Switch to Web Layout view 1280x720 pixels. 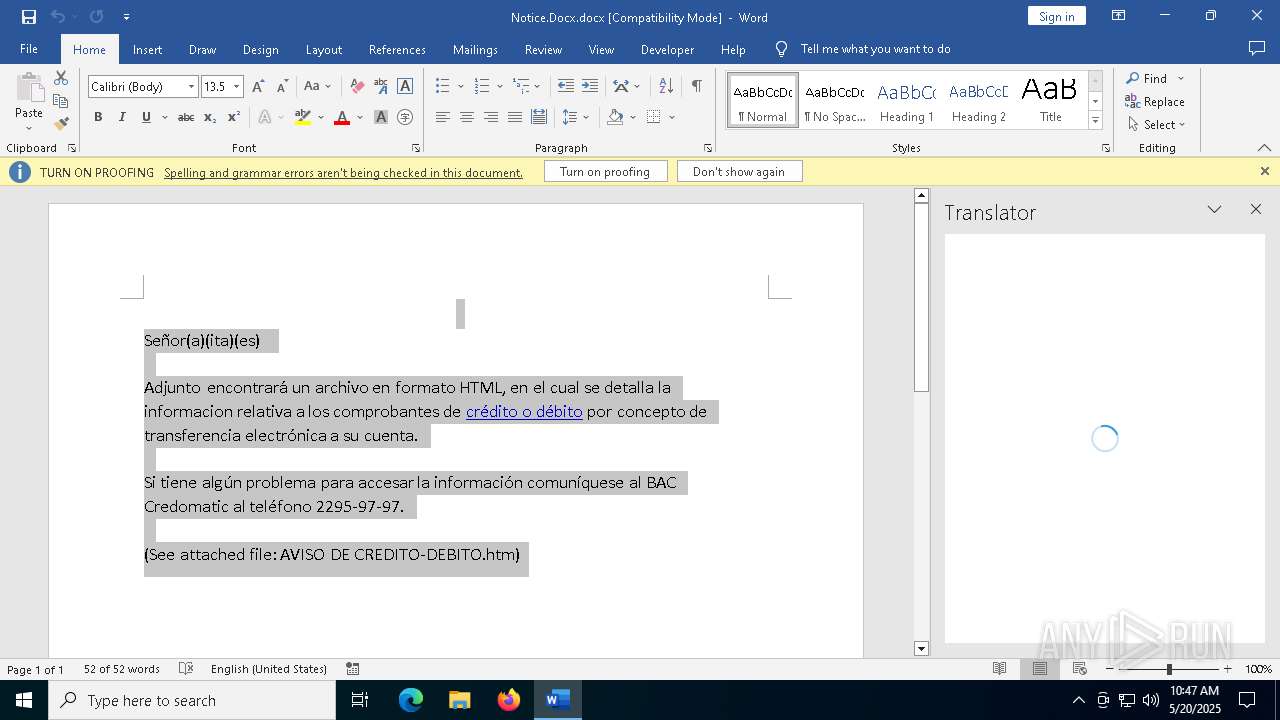click(x=1079, y=669)
